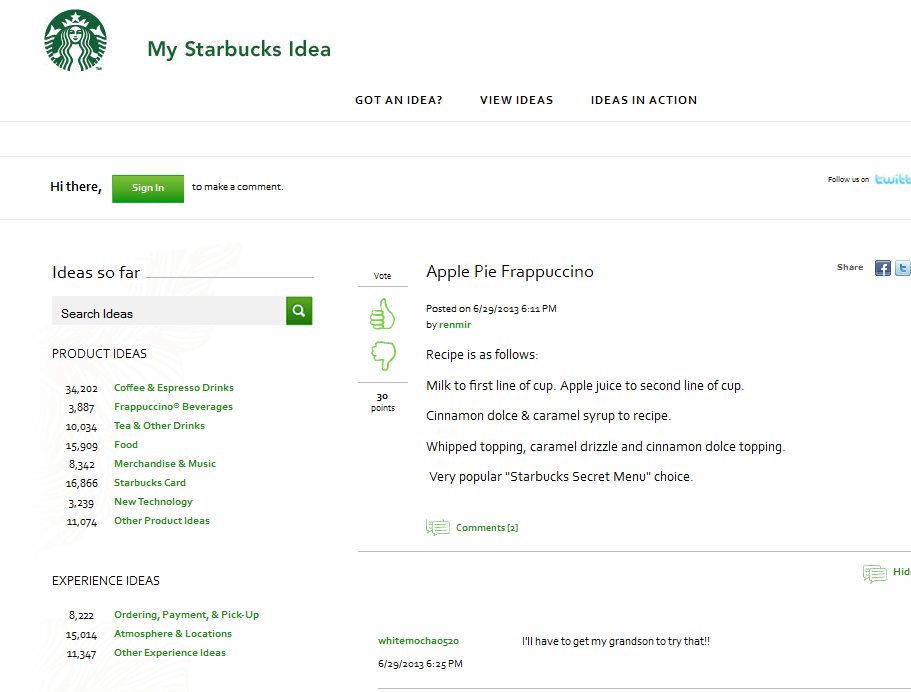Click the Hide comments bubble icon
Screen dimensions: 911x692
point(874,573)
